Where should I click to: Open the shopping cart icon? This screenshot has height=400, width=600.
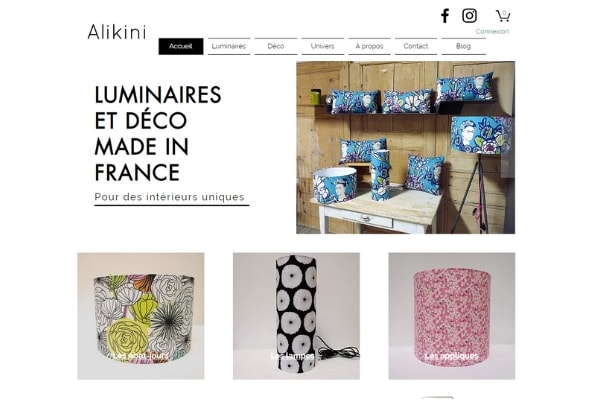(x=503, y=16)
